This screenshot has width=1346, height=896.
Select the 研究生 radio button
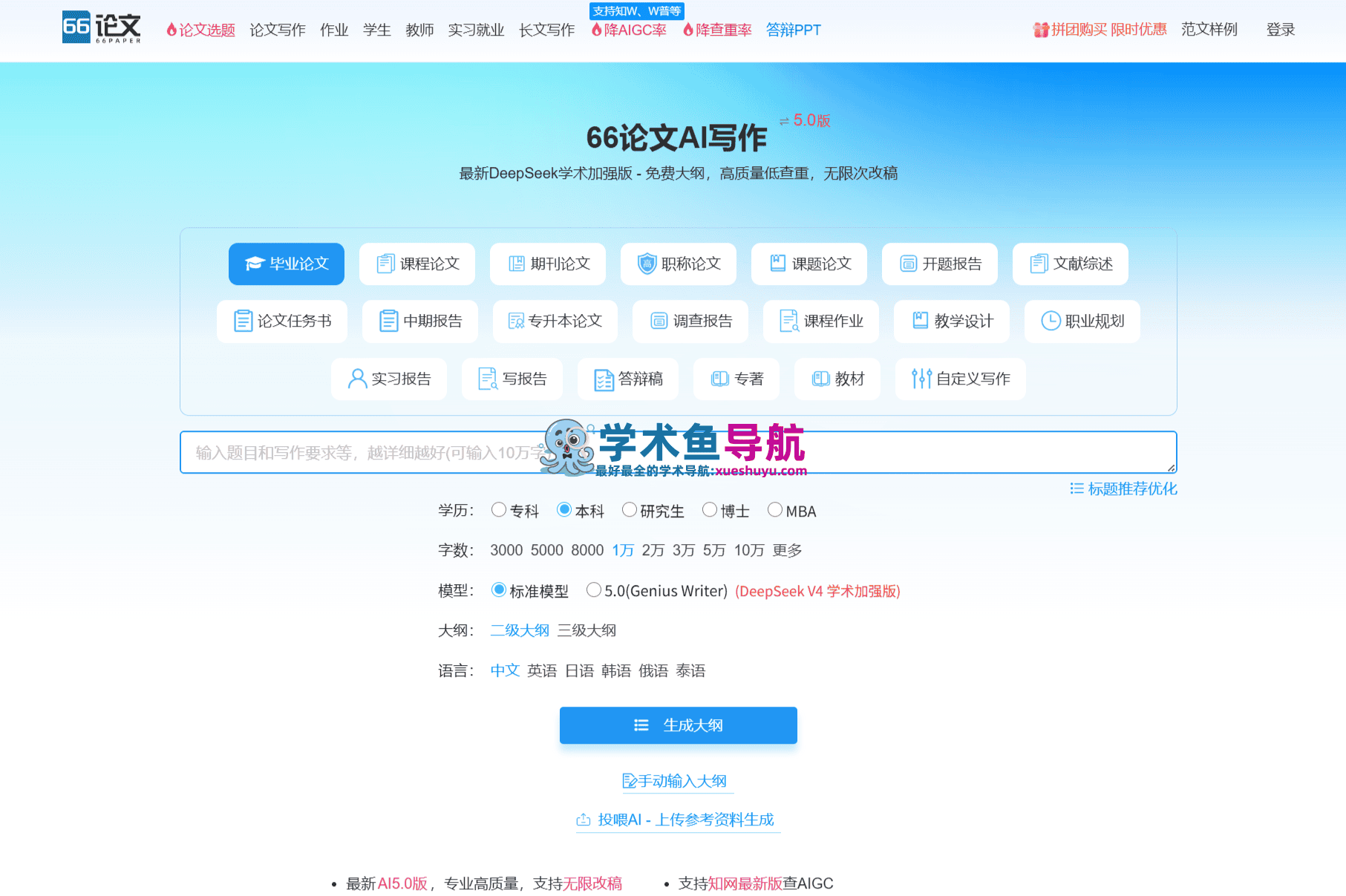pos(630,509)
